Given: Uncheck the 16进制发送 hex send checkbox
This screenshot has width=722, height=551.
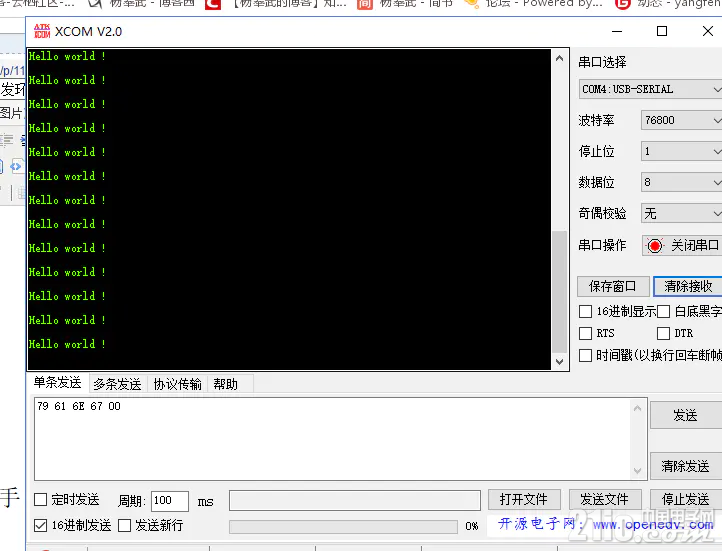Looking at the screenshot, I should (41, 525).
